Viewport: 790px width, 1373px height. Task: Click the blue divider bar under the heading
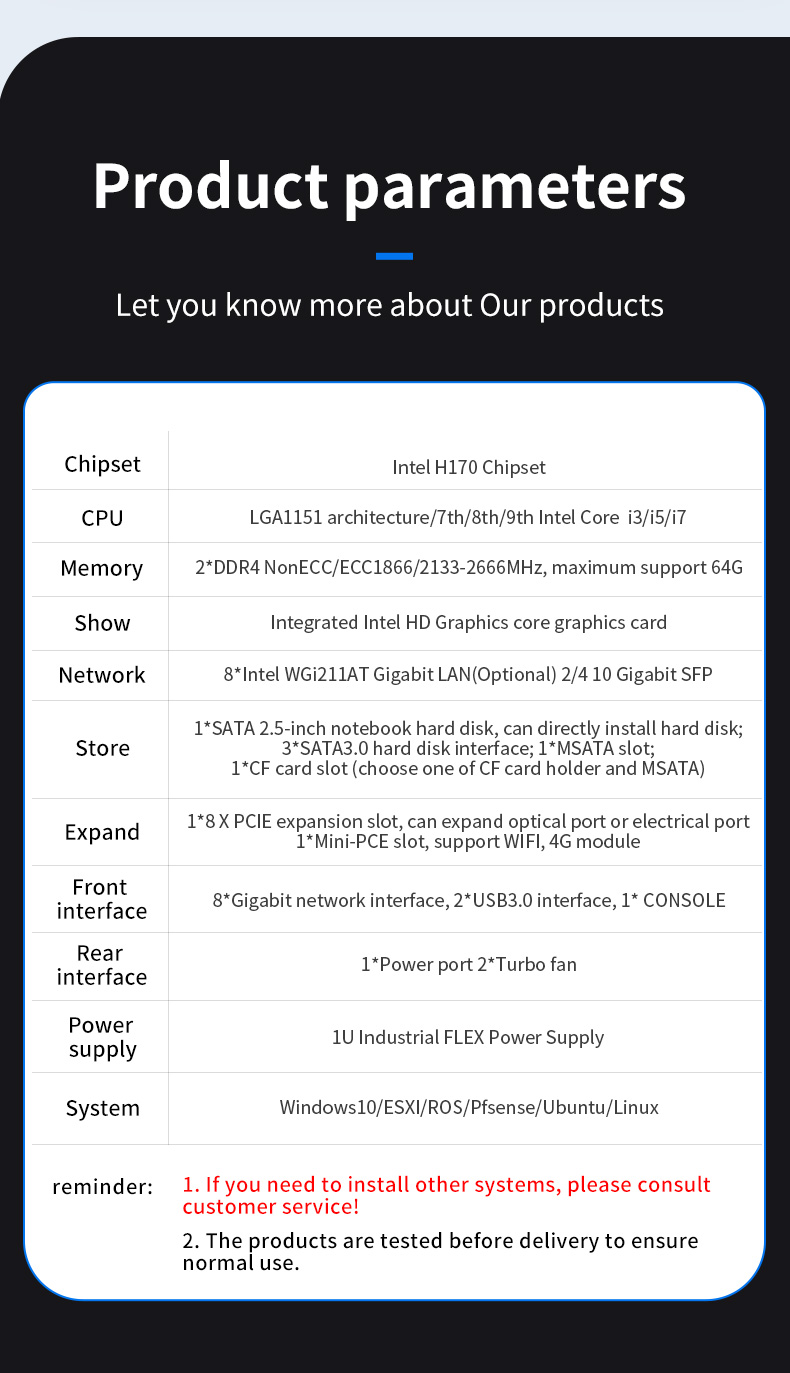coord(394,256)
